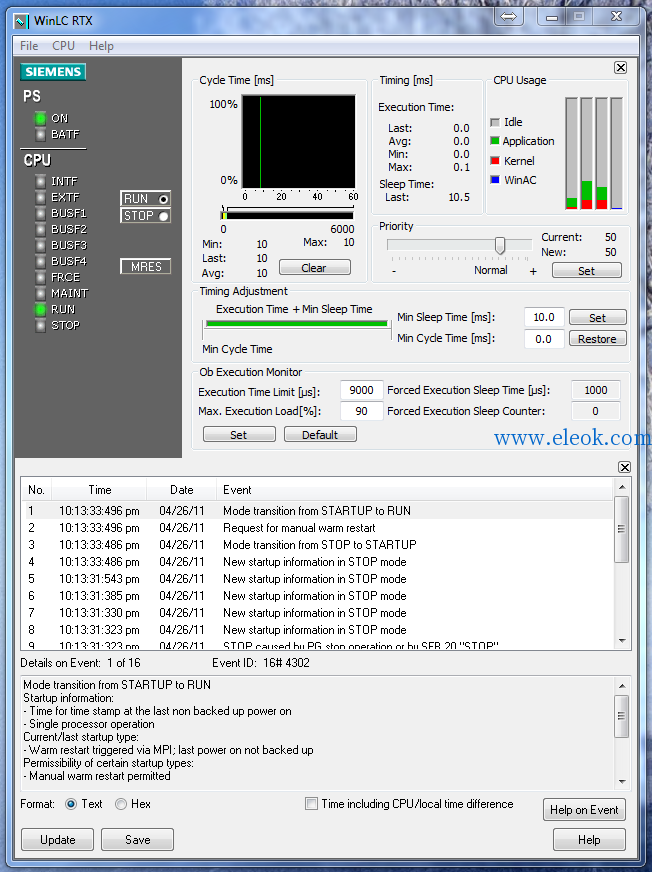Click the SIEMENS logo

53,72
